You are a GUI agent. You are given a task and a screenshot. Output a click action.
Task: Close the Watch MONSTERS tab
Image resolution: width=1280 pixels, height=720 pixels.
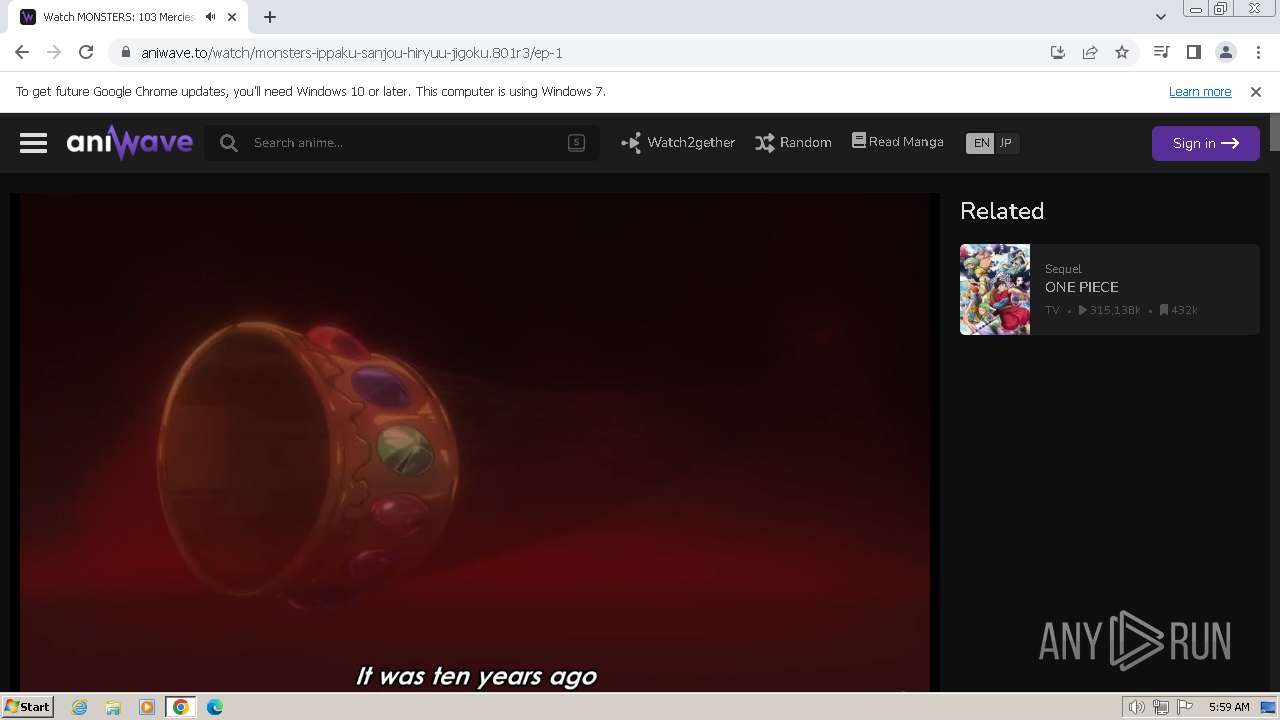(x=232, y=17)
